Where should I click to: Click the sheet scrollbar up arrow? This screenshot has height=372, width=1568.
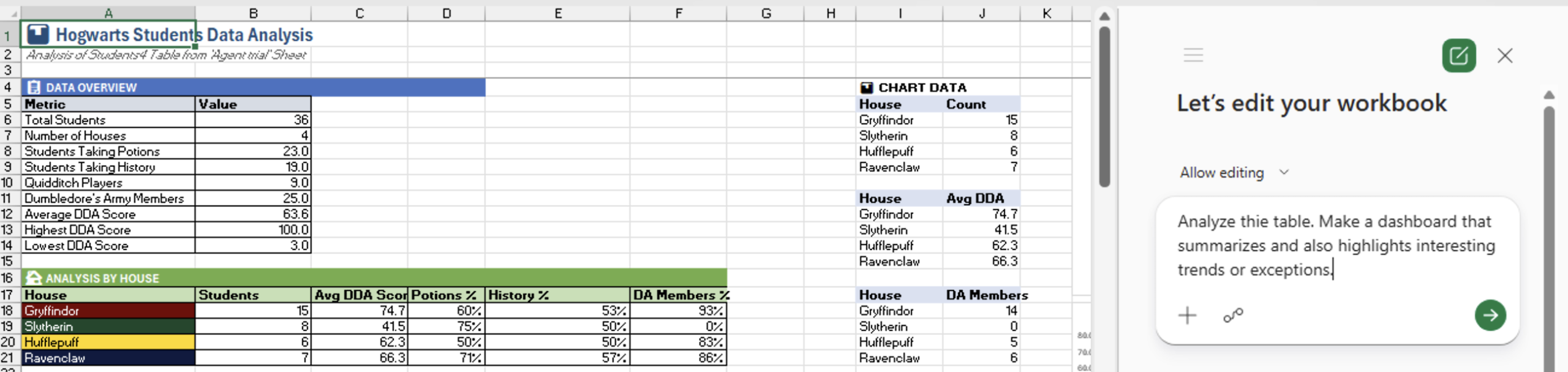pyautogui.click(x=1104, y=16)
